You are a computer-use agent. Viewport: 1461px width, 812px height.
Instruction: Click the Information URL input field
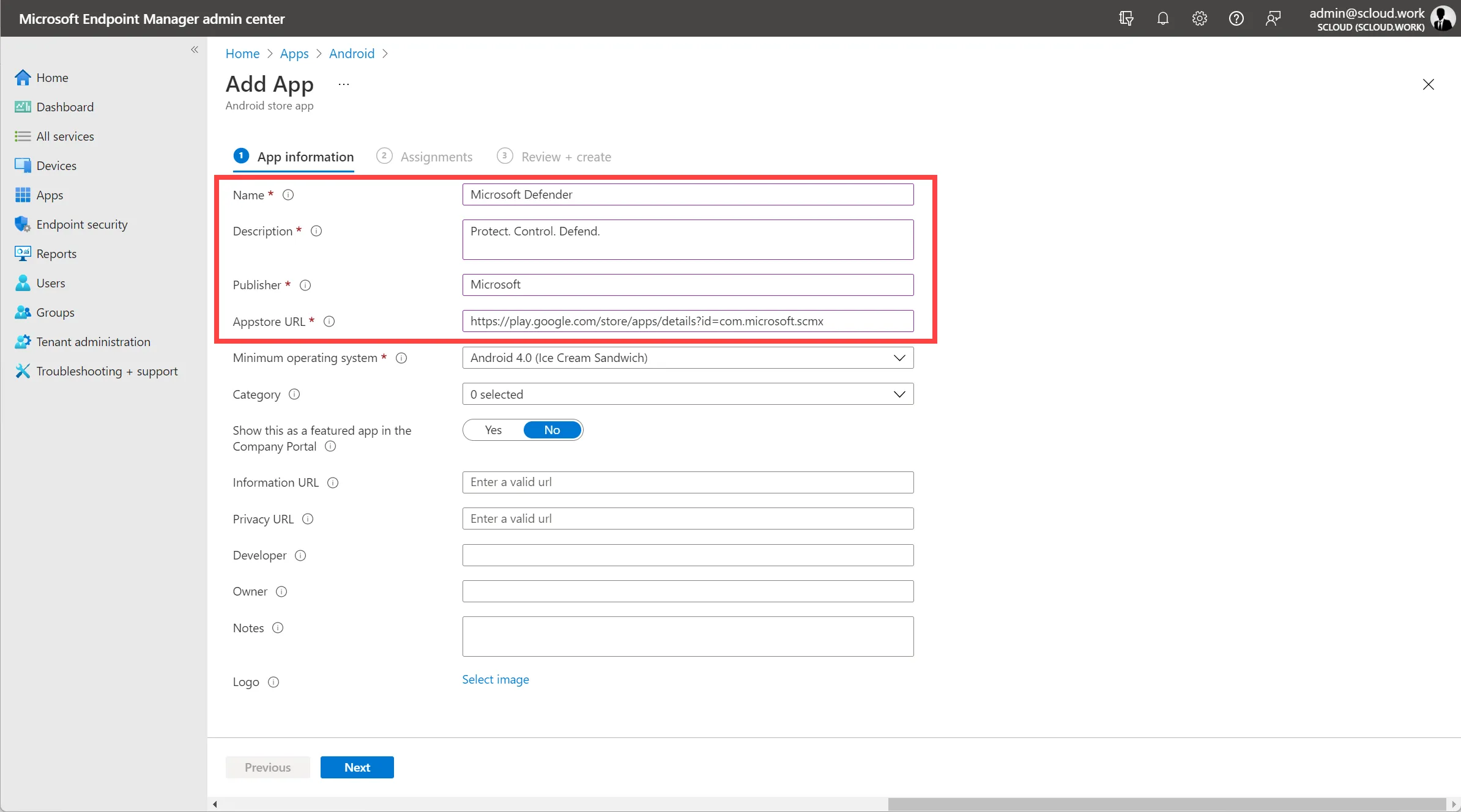(x=688, y=482)
